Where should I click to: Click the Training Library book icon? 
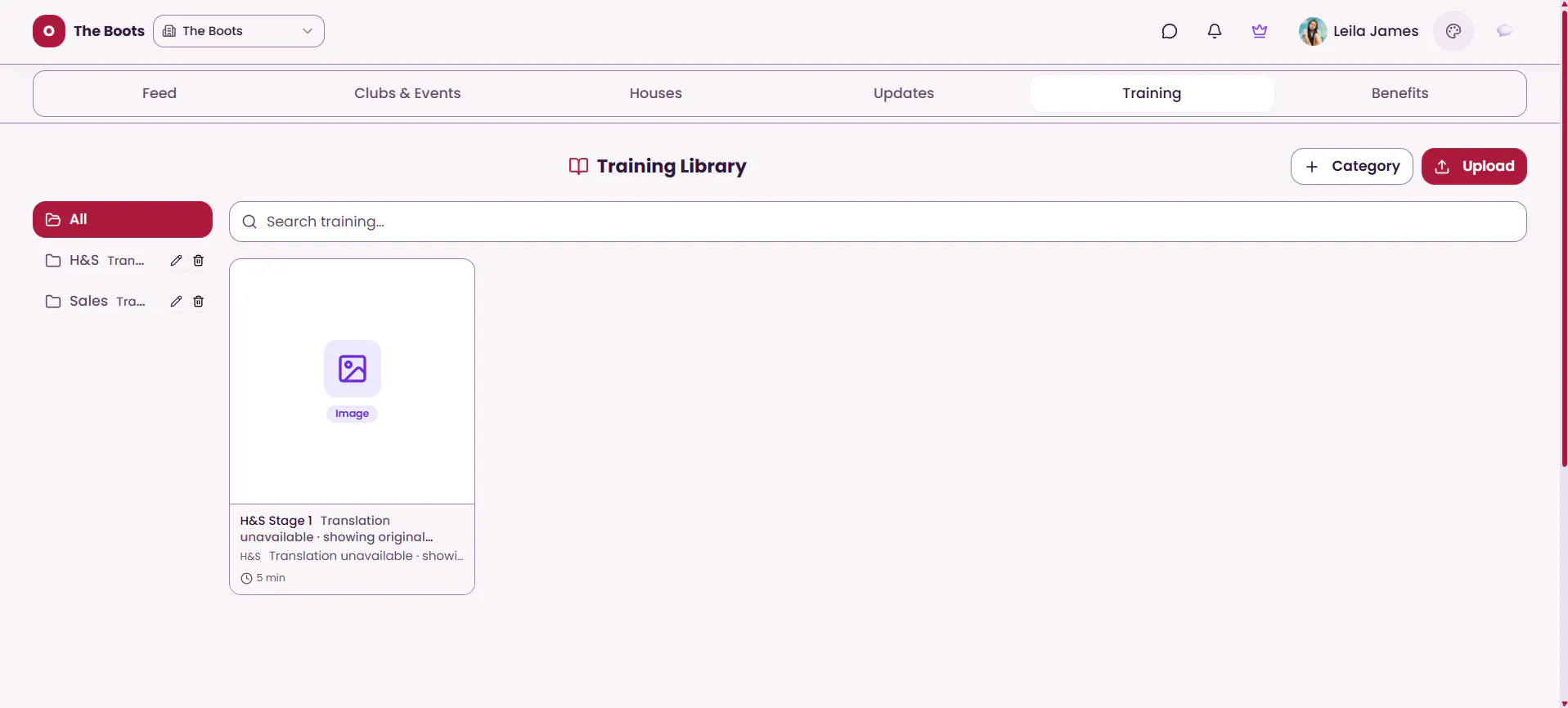coord(578,166)
